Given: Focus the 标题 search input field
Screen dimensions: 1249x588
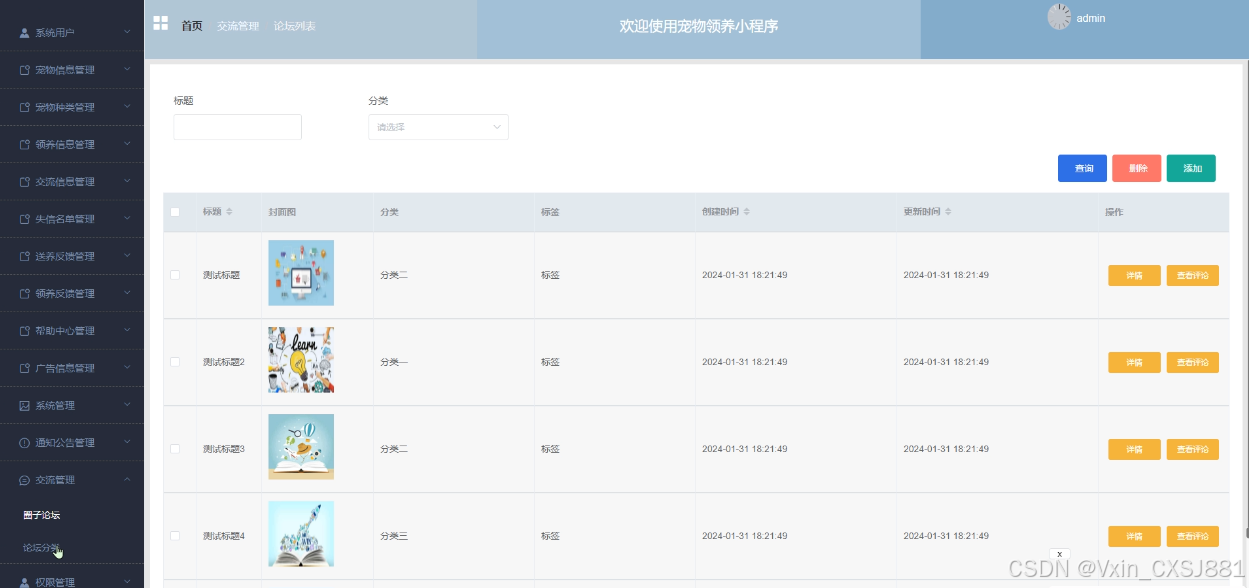Looking at the screenshot, I should tap(237, 127).
